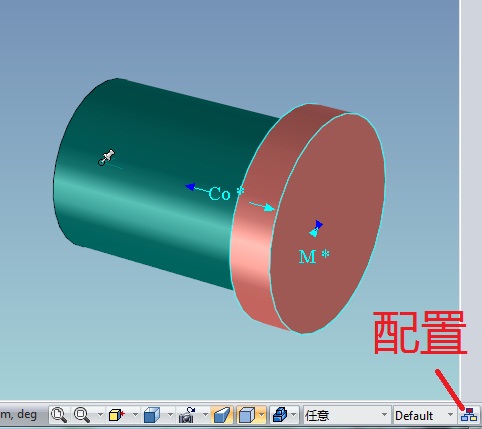Open the dropdown arrow beside camera icon
Screen dimensions: 482x429
(x=205, y=415)
